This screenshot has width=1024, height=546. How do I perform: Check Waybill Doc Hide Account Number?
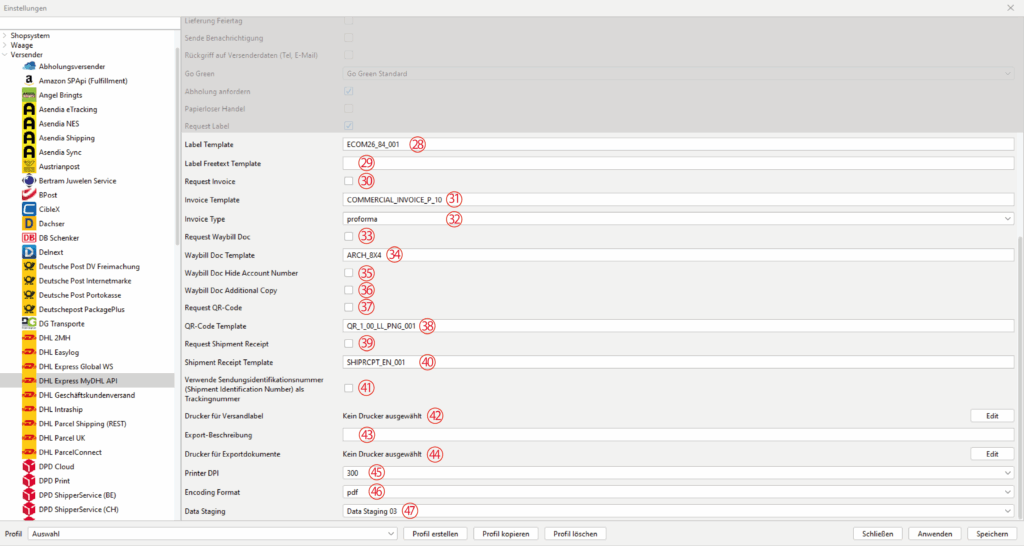tap(349, 273)
